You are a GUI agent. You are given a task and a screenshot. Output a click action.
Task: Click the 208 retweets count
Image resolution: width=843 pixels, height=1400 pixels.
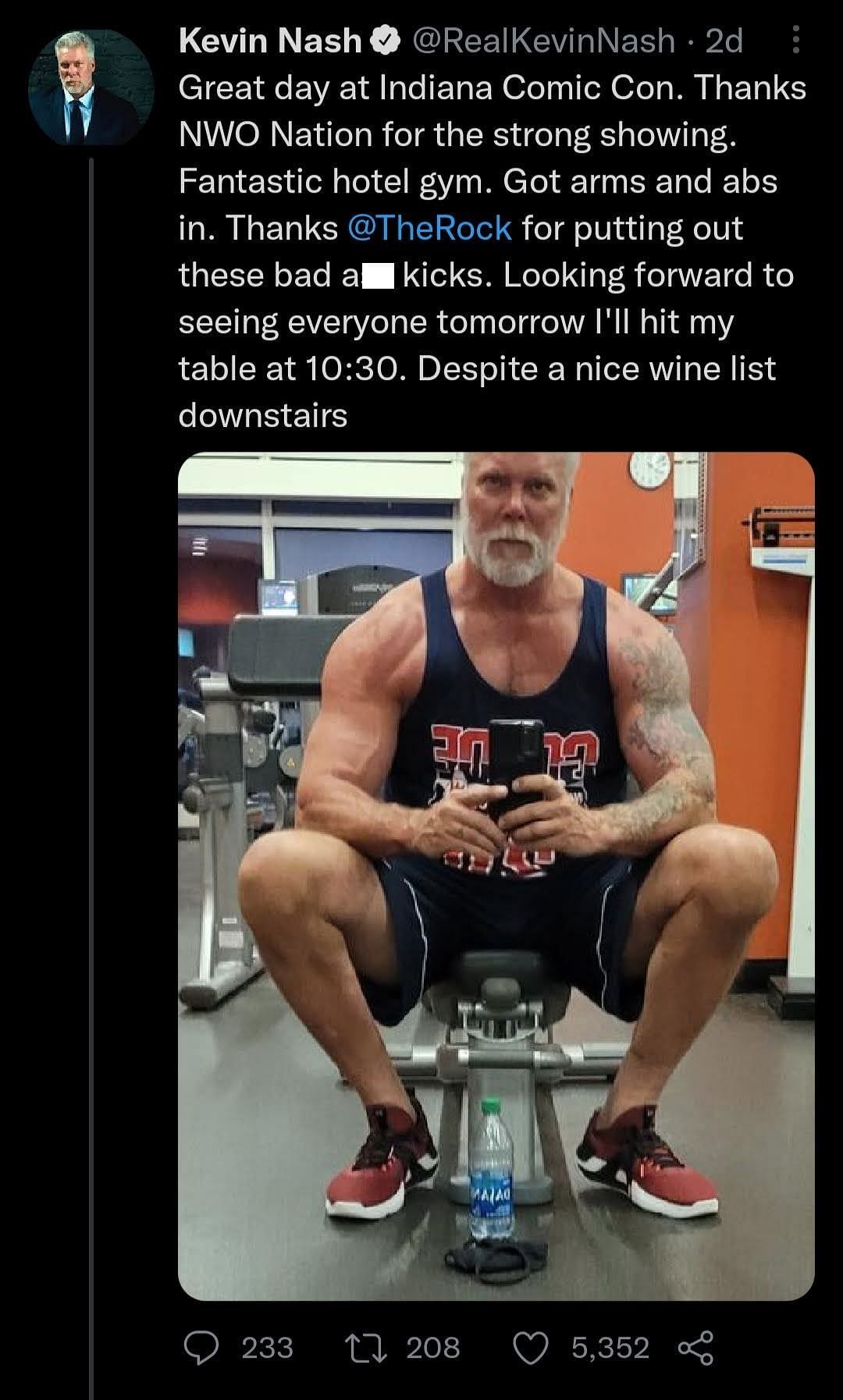(433, 1348)
